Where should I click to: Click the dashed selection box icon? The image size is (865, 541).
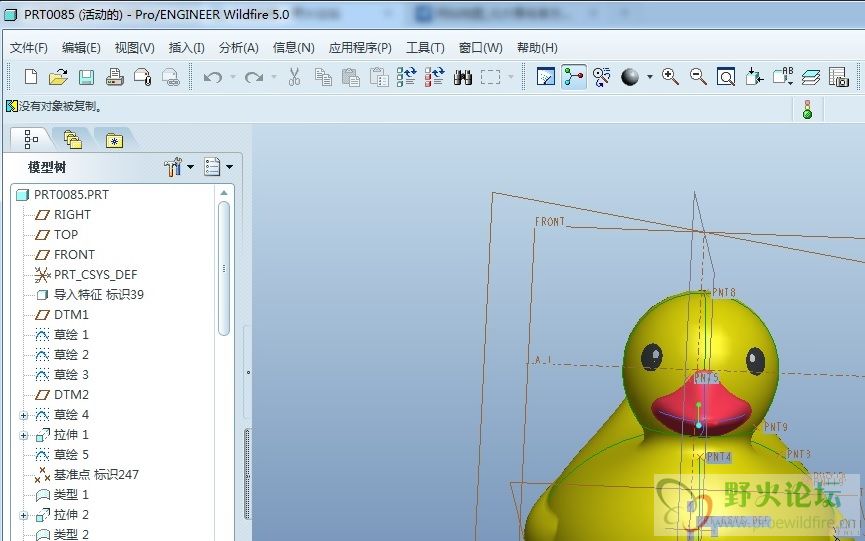490,77
